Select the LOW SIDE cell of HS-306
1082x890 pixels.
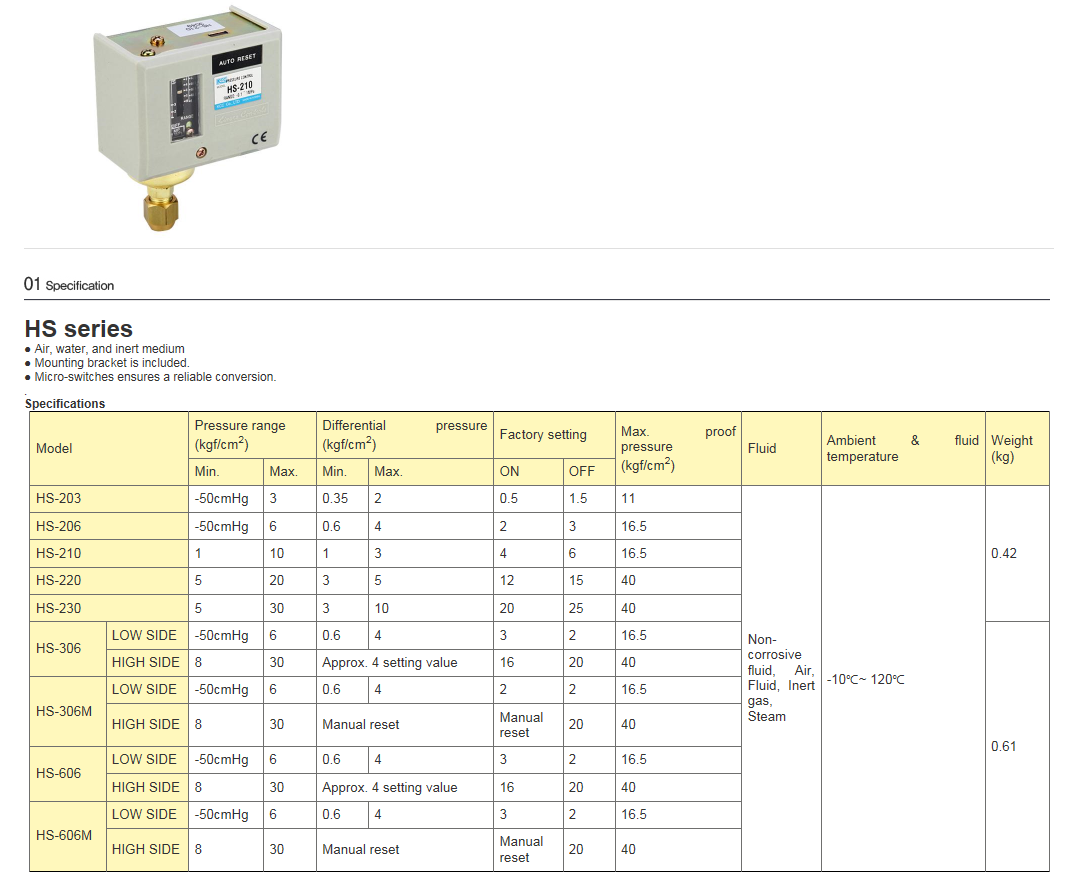pyautogui.click(x=147, y=634)
